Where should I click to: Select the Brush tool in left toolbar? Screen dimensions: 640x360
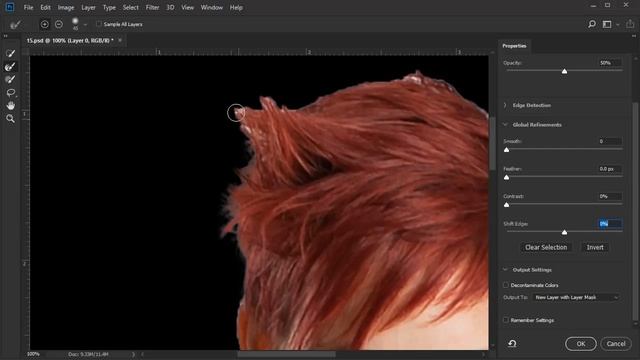tap(11, 80)
